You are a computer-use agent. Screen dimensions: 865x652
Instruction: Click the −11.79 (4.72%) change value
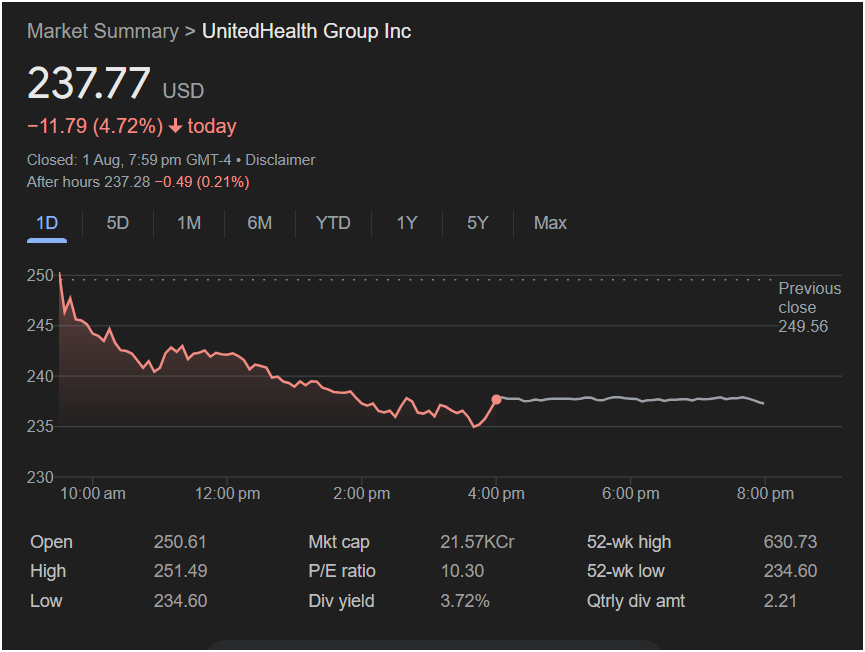pos(95,126)
